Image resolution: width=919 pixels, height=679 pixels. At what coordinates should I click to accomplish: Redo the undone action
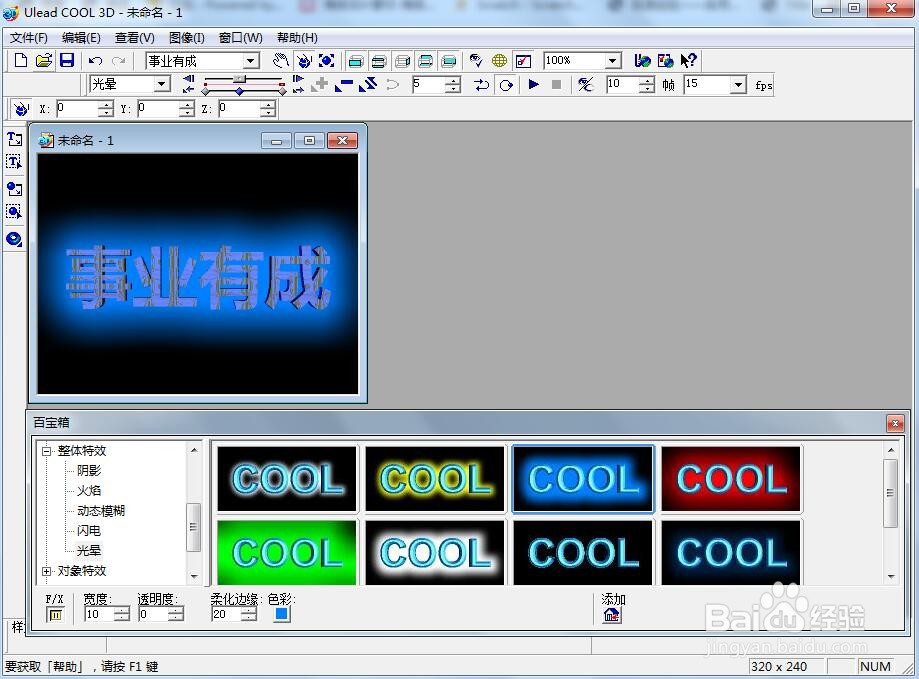pyautogui.click(x=119, y=60)
